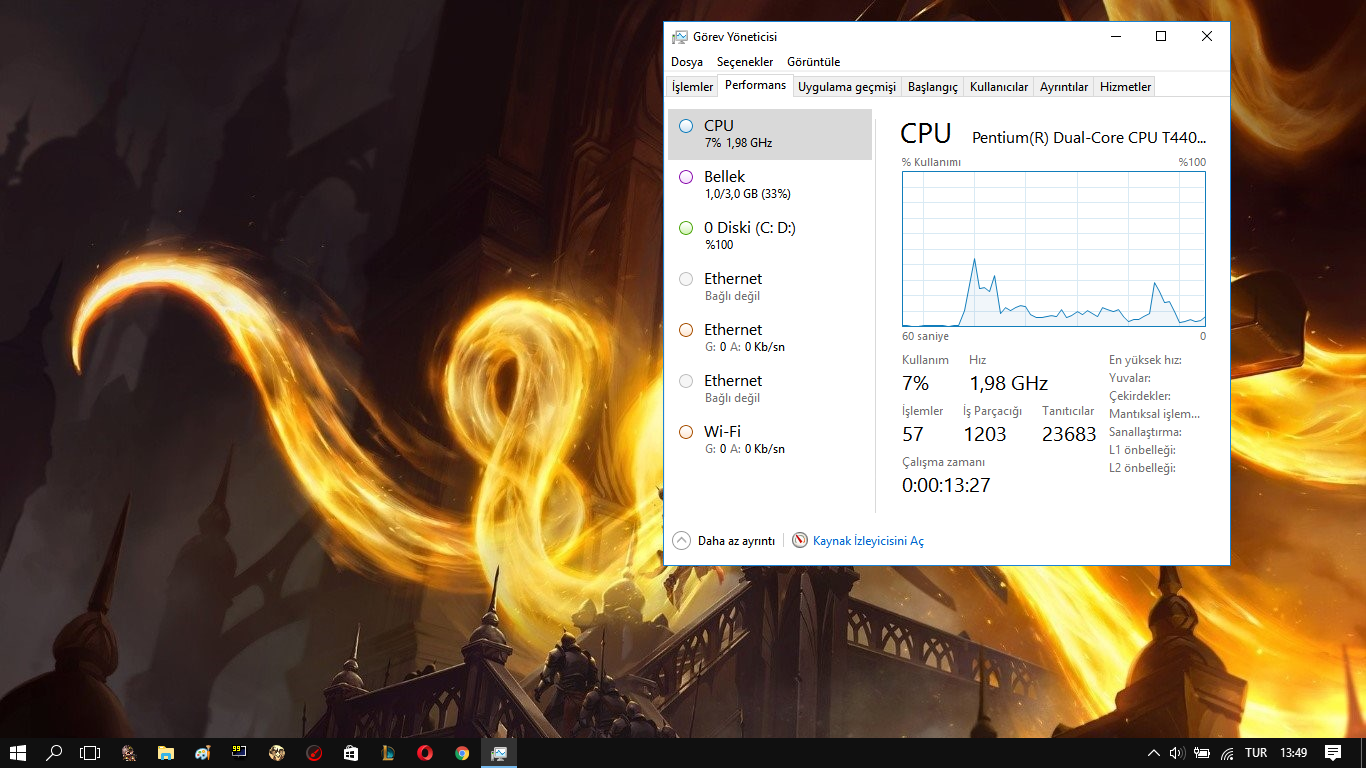Select the Performans tab
The width and height of the screenshot is (1366, 768).
756,85
